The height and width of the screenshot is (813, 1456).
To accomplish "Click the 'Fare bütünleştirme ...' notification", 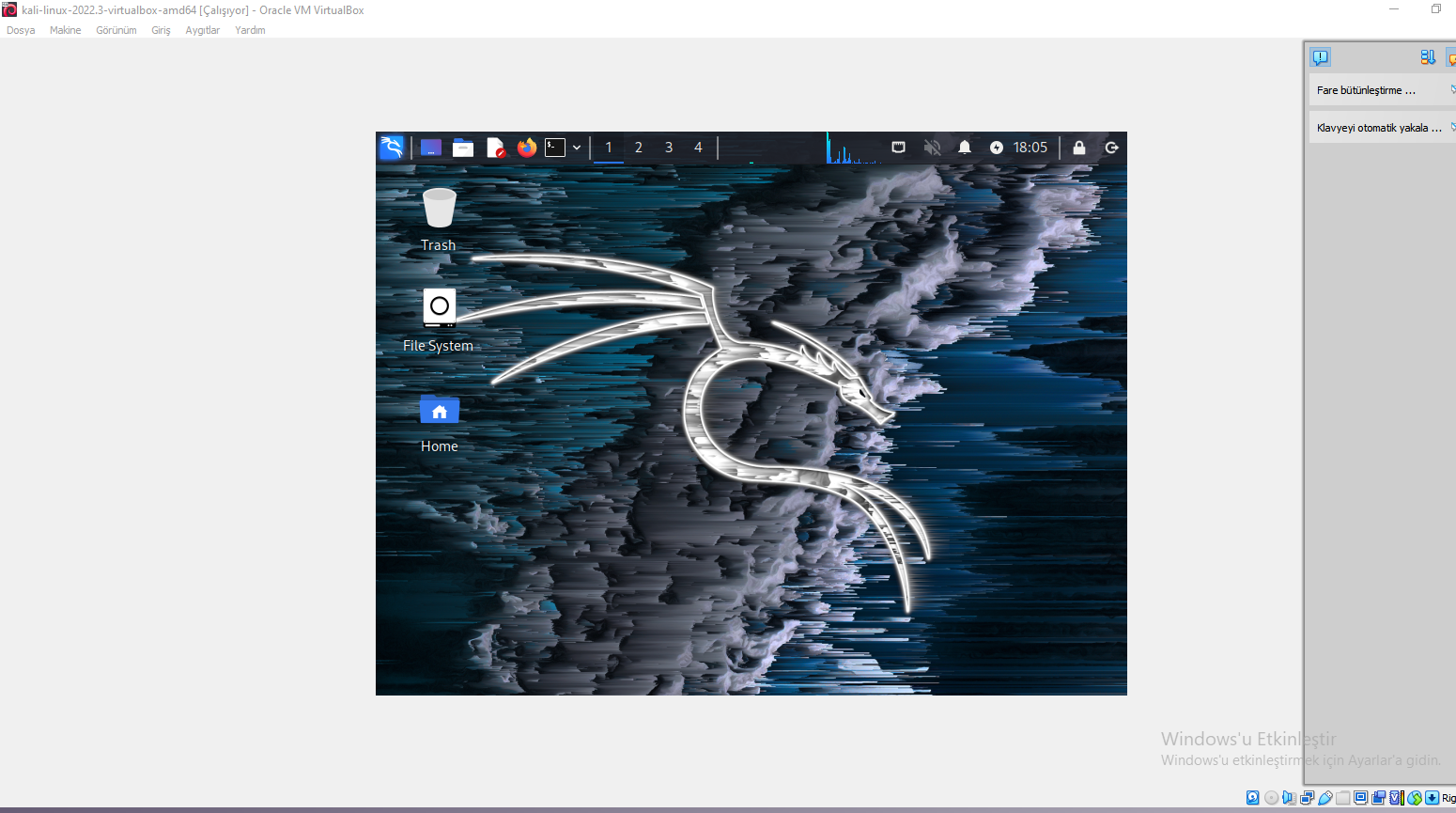I will [x=1383, y=90].
